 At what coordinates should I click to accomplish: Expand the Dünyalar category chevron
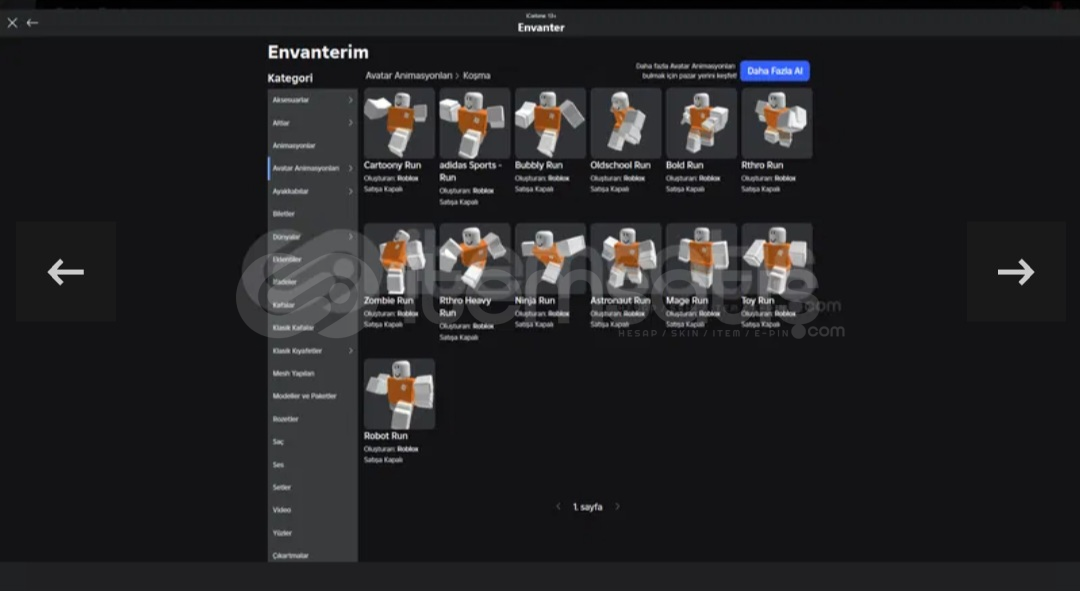click(350, 236)
